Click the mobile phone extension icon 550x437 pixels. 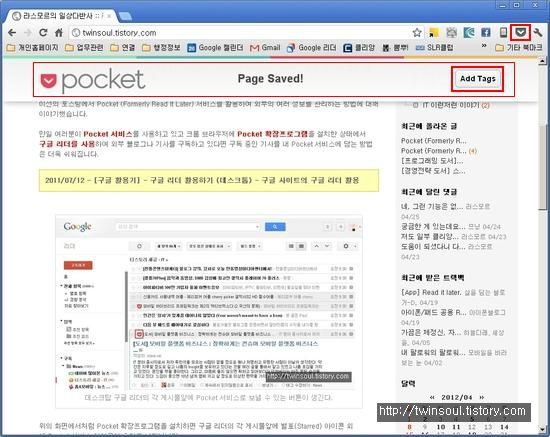click(x=503, y=33)
